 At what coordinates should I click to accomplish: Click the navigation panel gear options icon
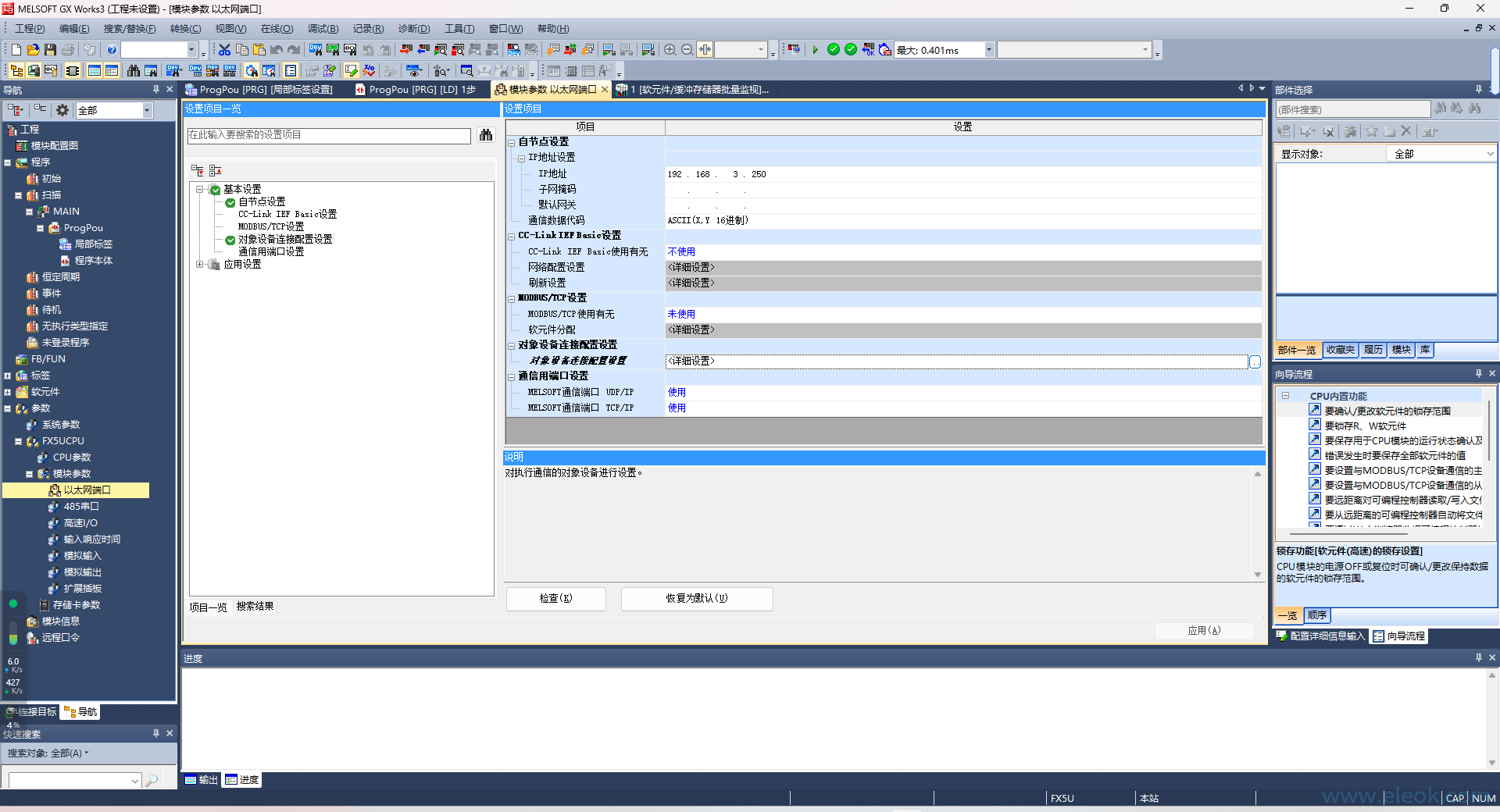click(62, 110)
